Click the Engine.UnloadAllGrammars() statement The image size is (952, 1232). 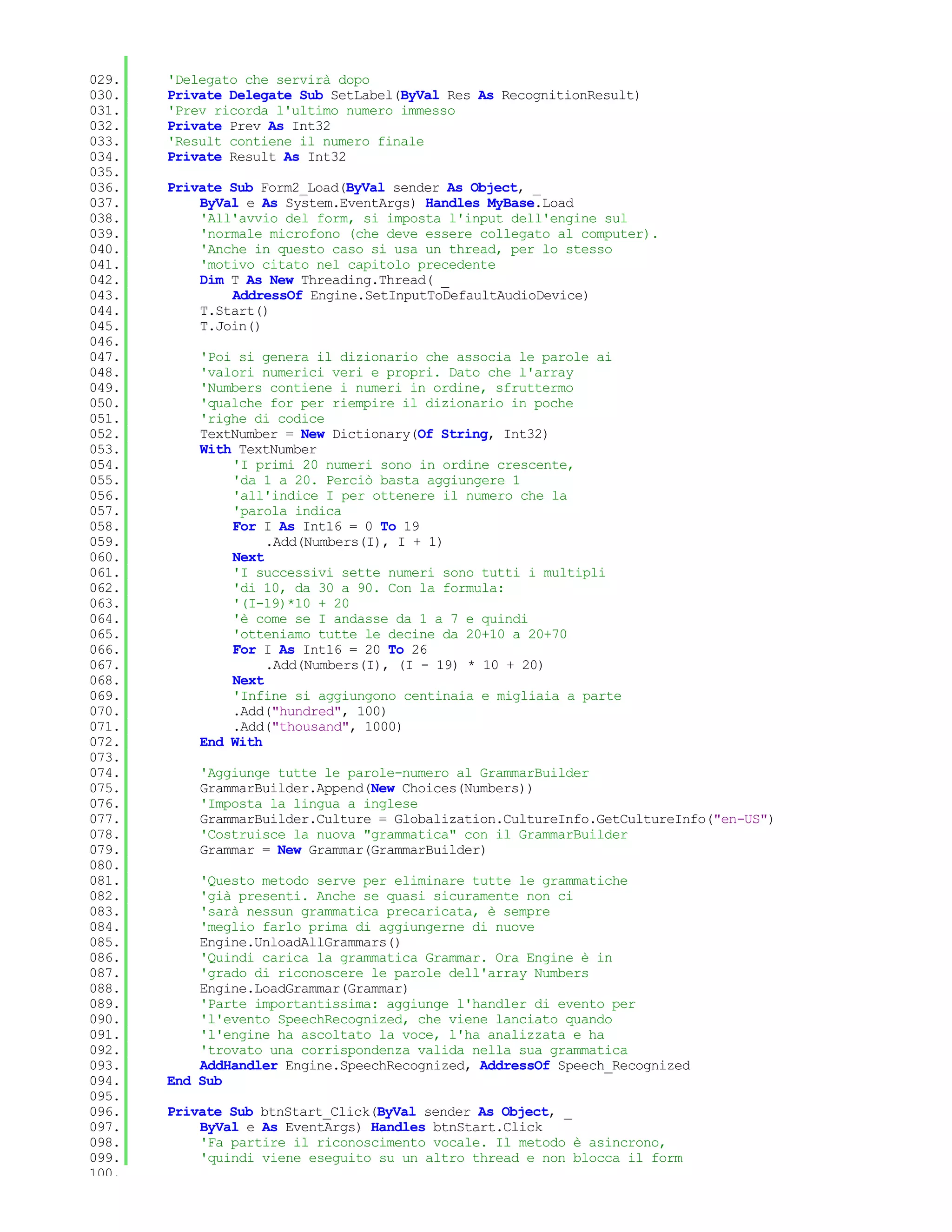tap(300, 943)
